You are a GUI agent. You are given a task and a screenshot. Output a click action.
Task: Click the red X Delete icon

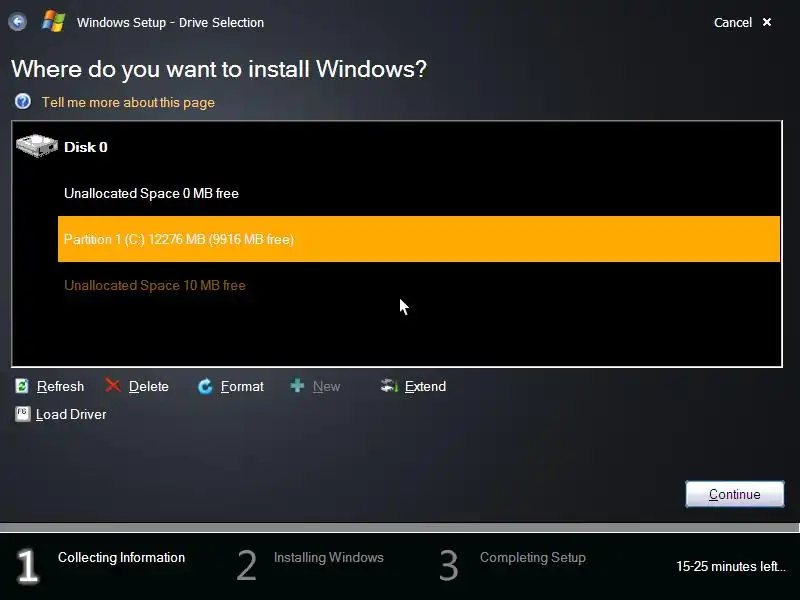pos(113,385)
